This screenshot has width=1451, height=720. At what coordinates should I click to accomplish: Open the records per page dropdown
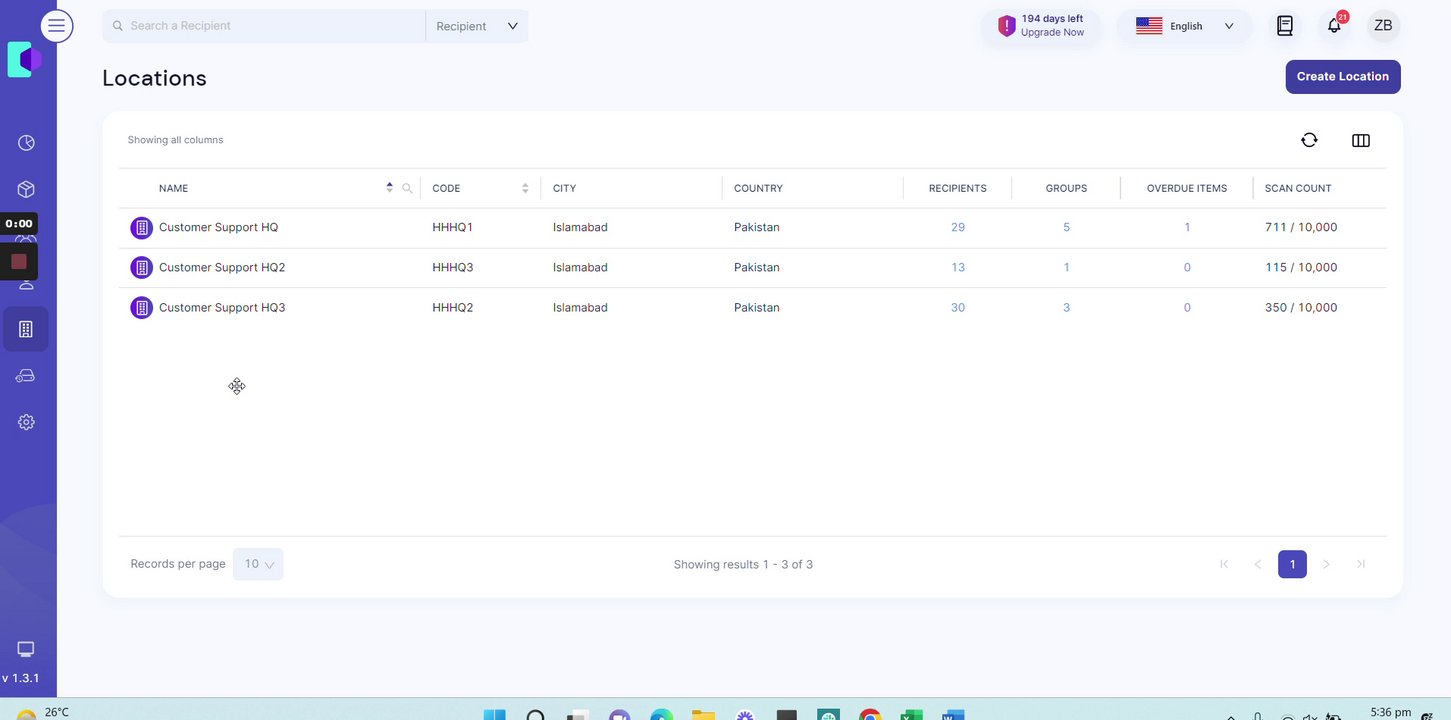point(258,564)
